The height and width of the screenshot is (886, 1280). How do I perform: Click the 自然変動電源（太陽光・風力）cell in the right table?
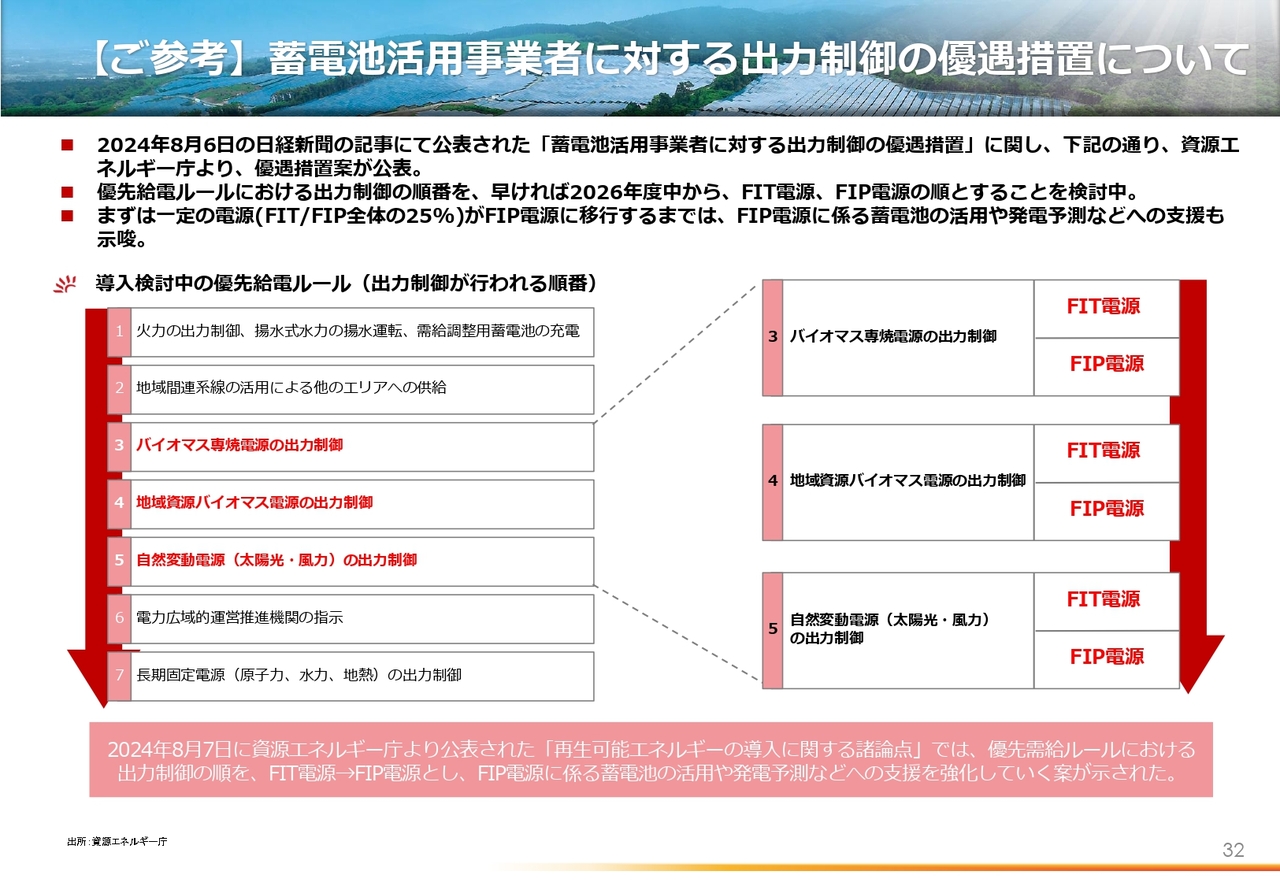[908, 630]
